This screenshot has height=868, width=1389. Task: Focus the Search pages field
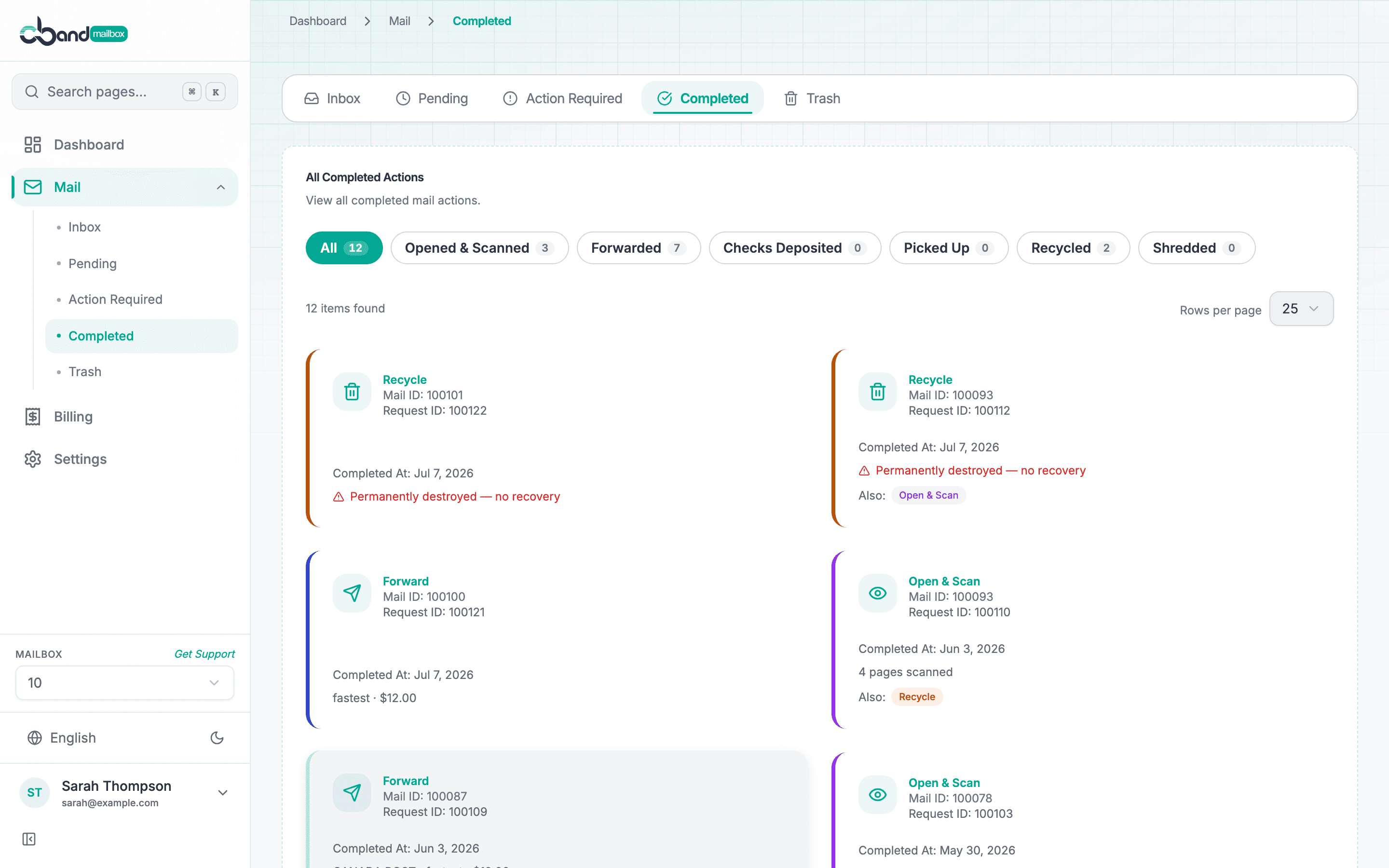[124, 92]
